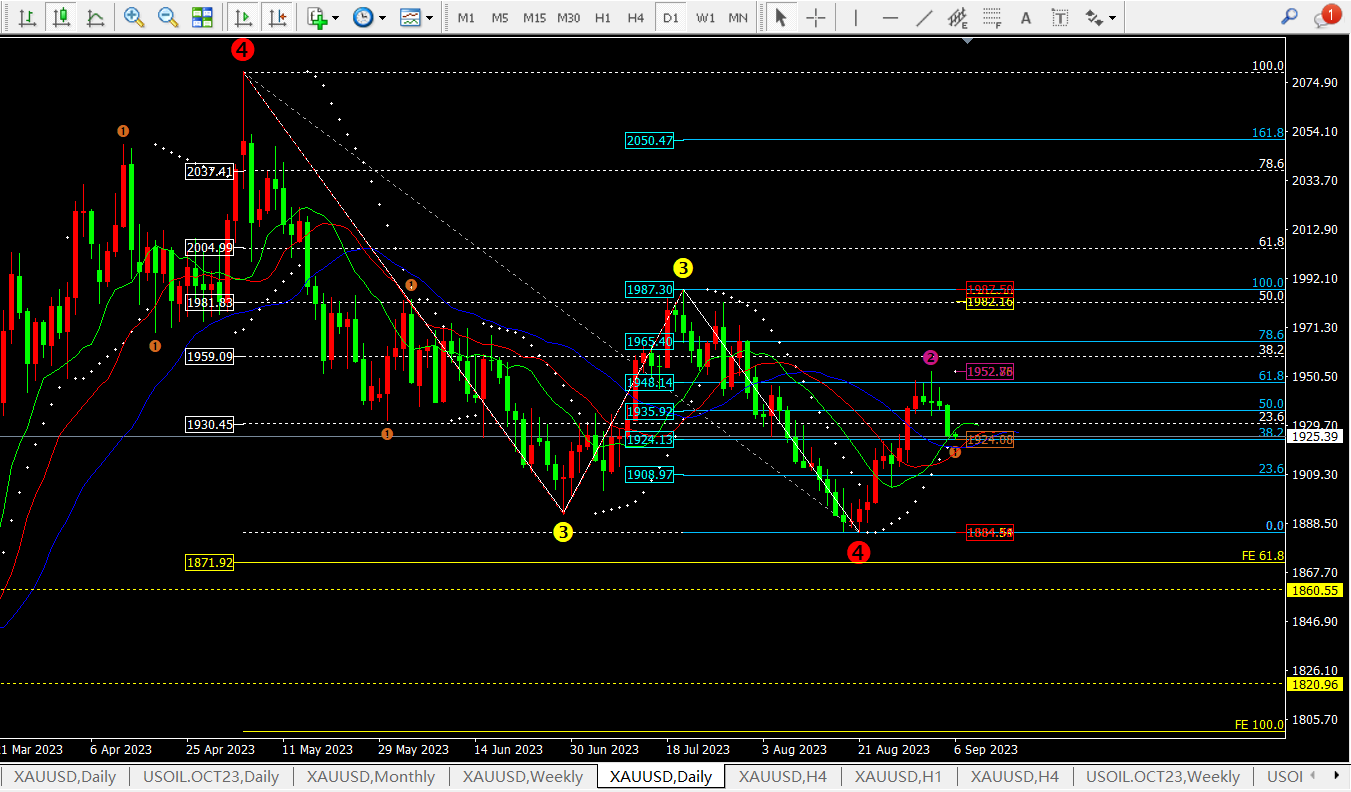Image resolution: width=1351 pixels, height=792 pixels.
Task: Switch chart to candlestick mode
Action: pyautogui.click(x=62, y=17)
